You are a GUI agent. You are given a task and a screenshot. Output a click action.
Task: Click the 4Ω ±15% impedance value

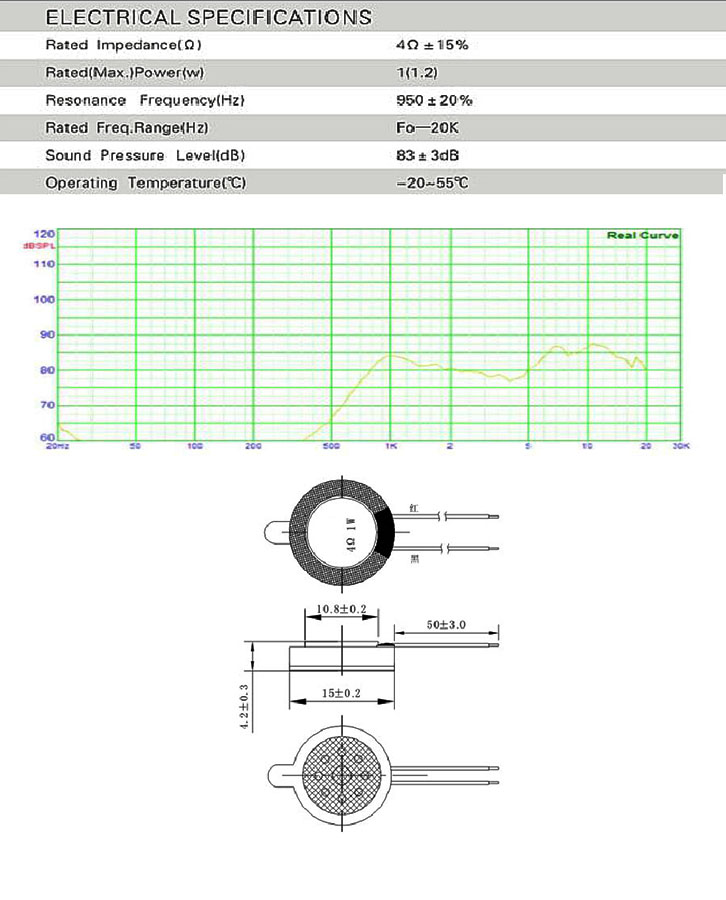[432, 46]
